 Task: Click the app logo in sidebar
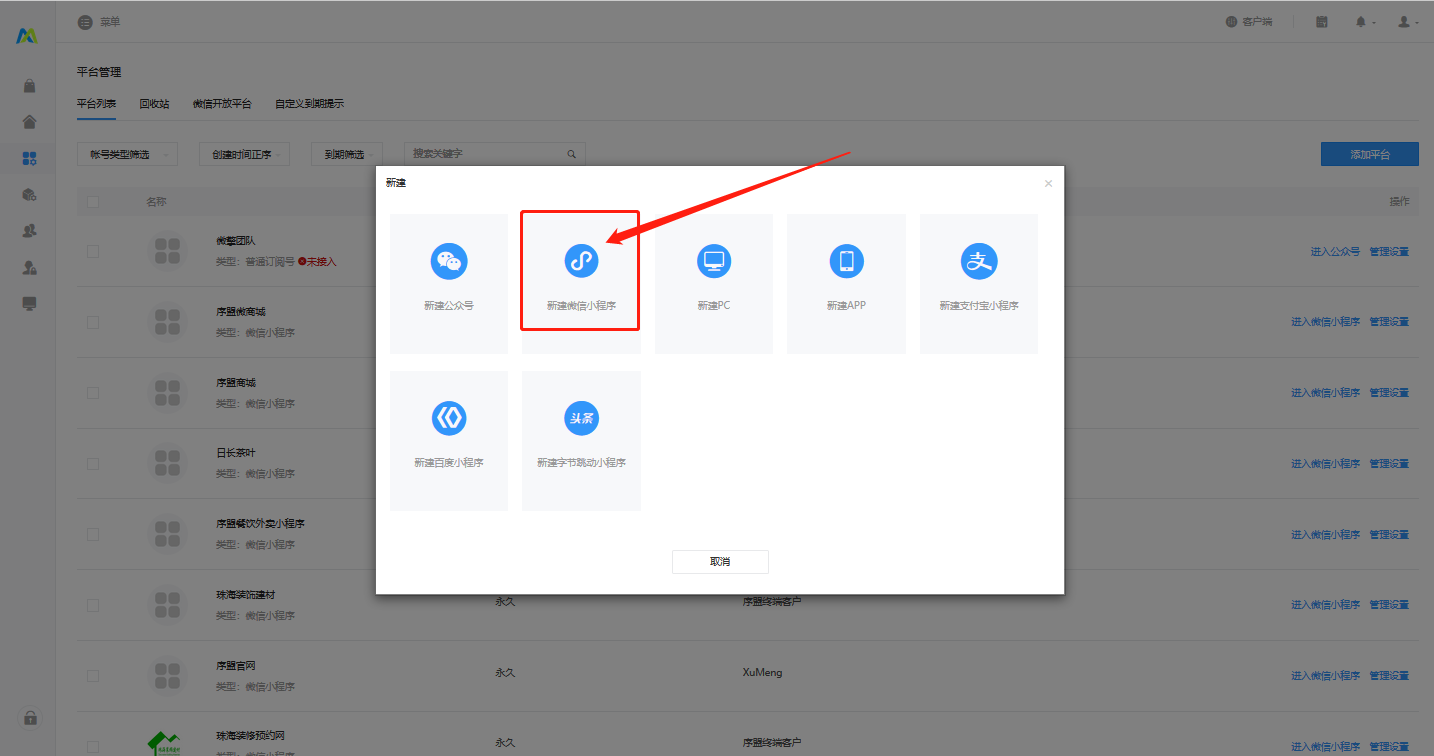click(x=27, y=36)
